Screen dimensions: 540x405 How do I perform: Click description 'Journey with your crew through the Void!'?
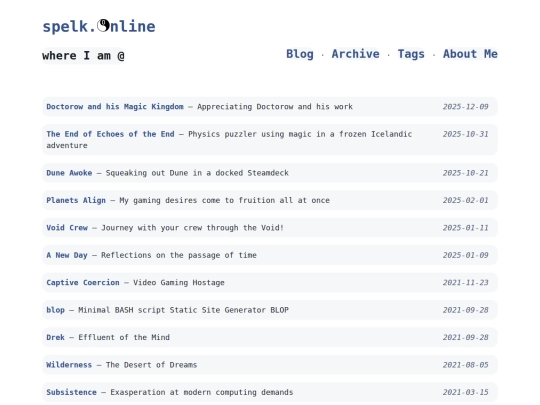tap(192, 228)
